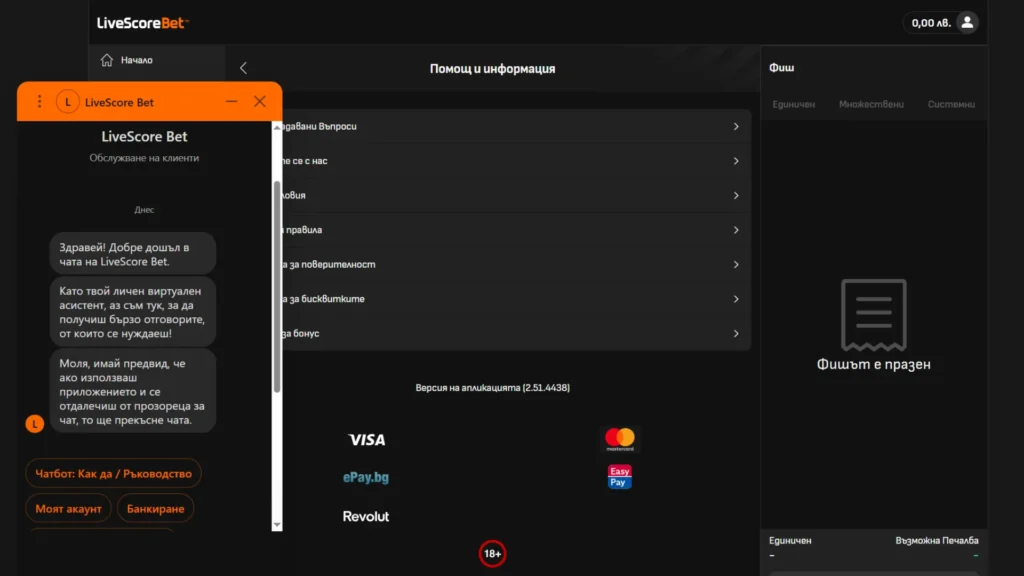
Task: Select the Множествени bet slip tab
Action: point(871,104)
